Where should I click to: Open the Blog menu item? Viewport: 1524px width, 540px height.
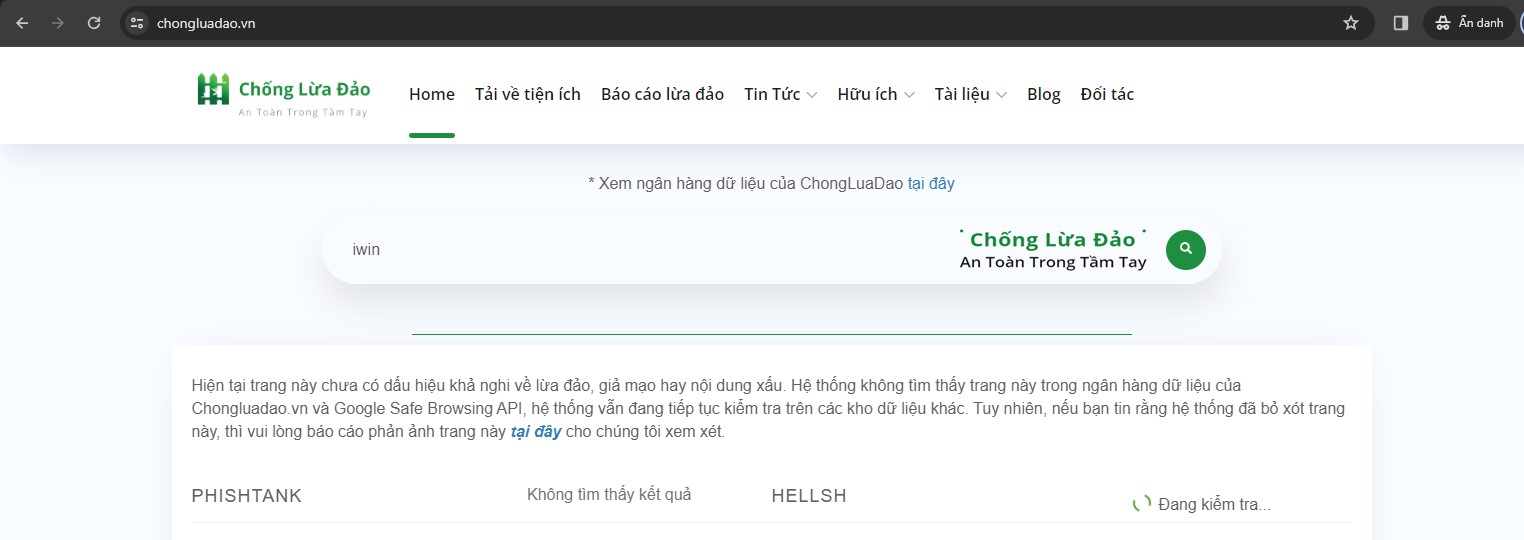1044,94
